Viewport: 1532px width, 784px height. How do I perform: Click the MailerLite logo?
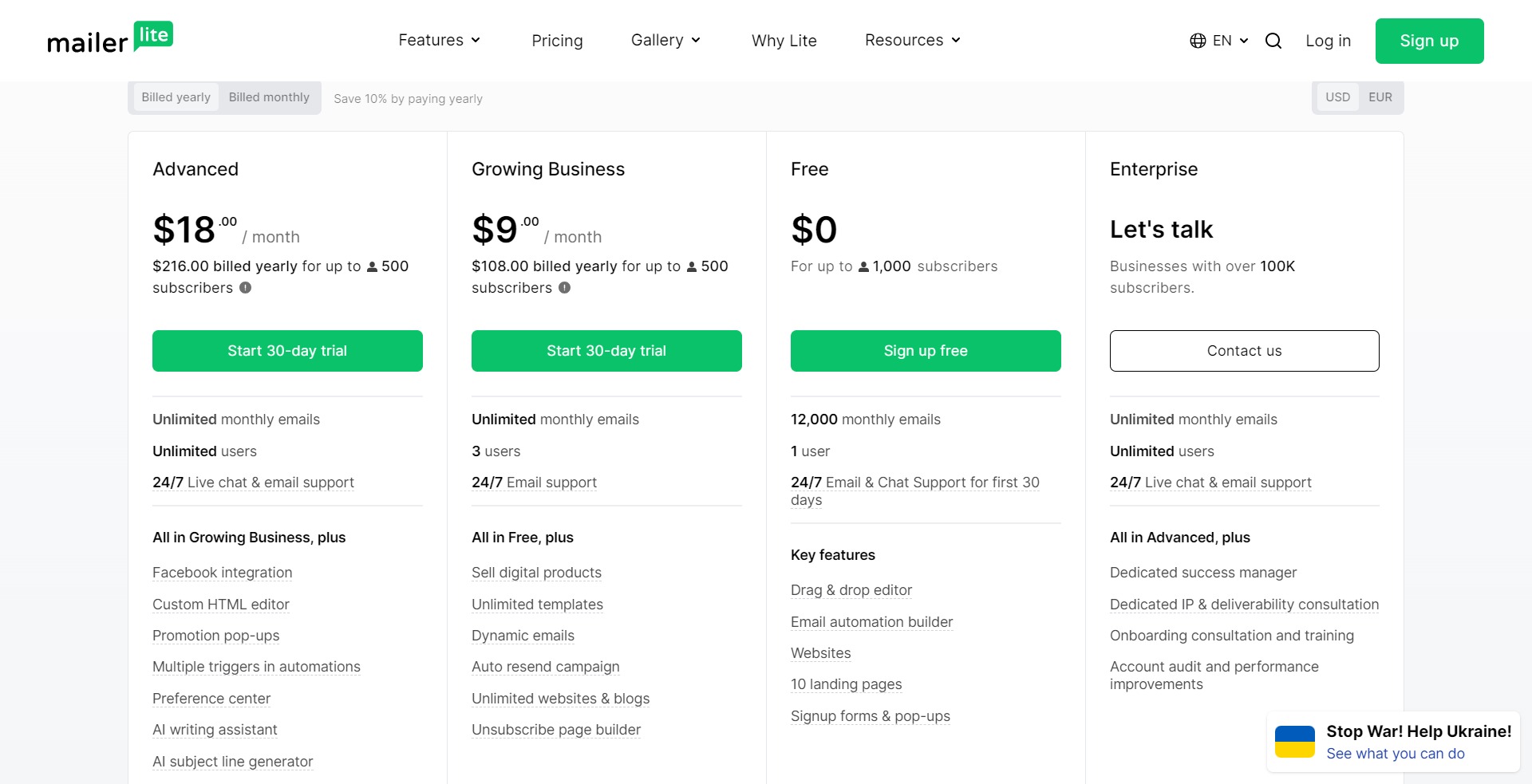[x=110, y=38]
